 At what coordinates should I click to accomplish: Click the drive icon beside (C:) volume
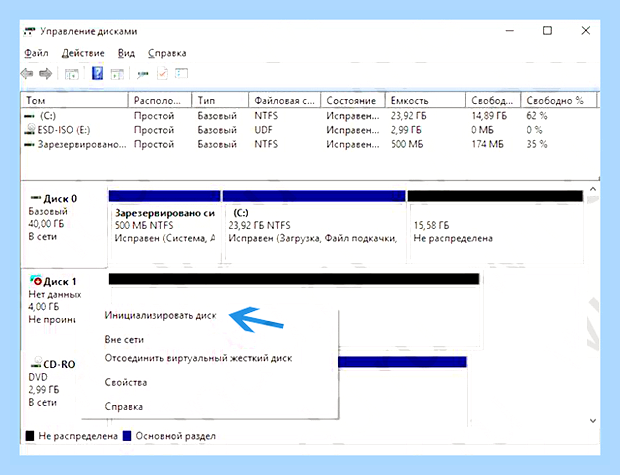coord(30,116)
